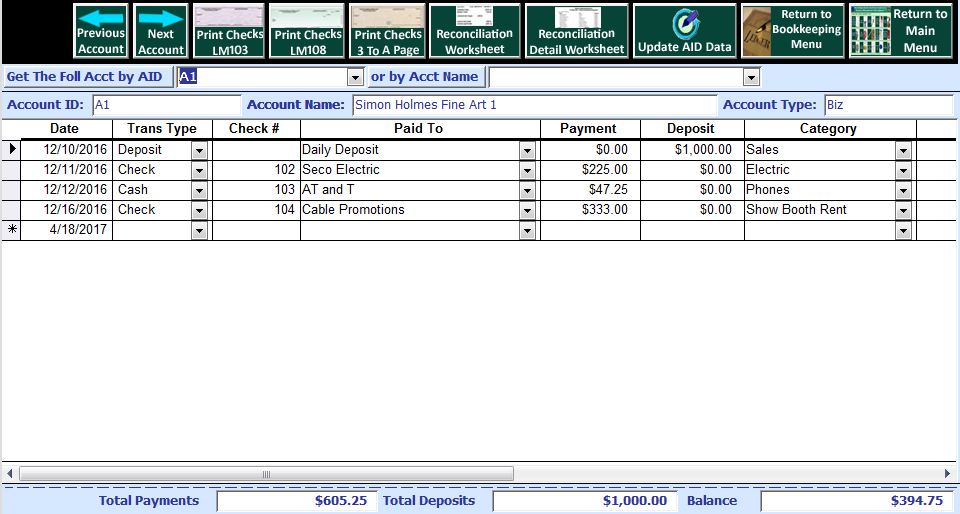Open Paid To dropdown for AT and T
The width and height of the screenshot is (960, 514).
point(527,191)
